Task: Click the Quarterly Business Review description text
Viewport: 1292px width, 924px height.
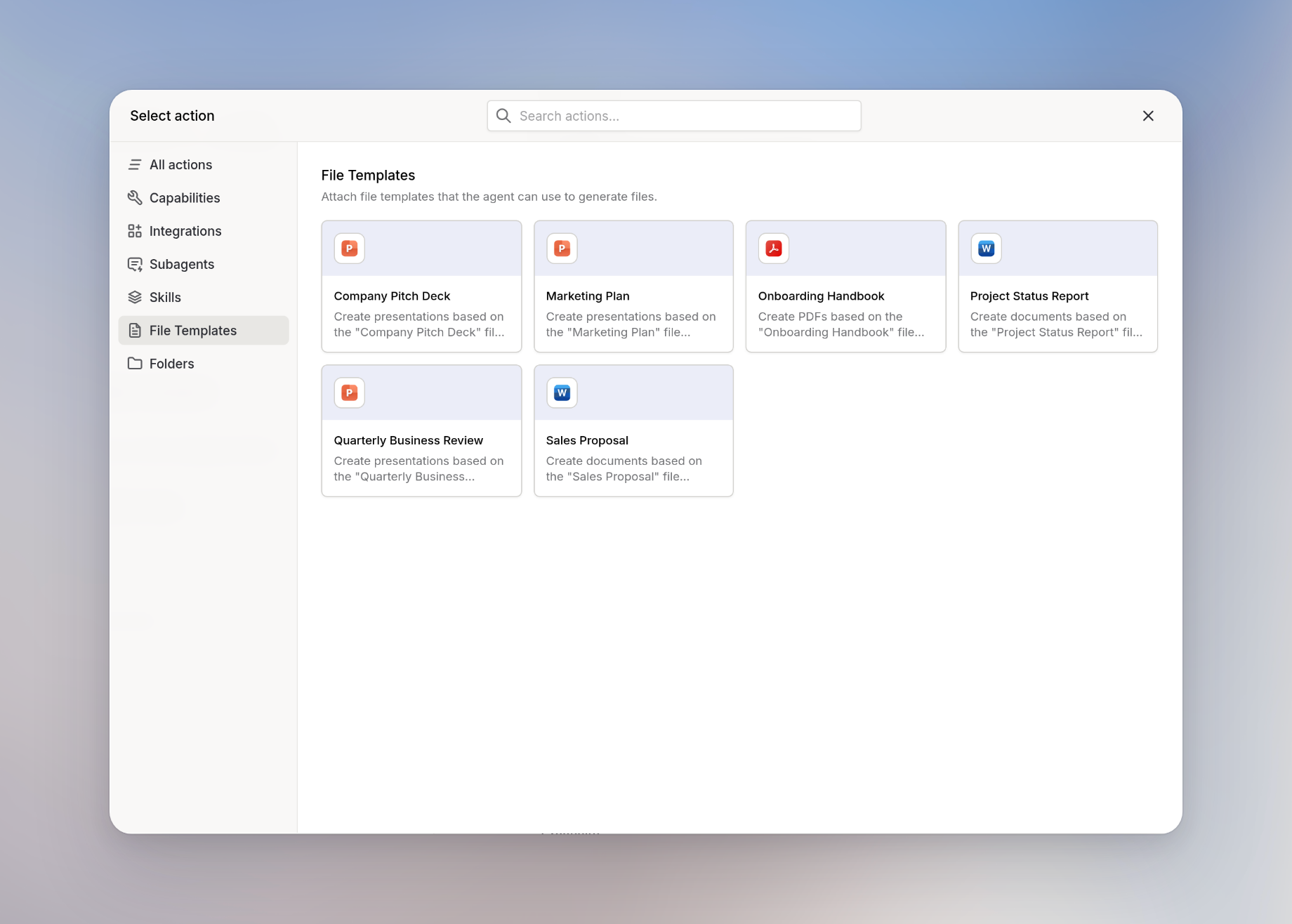Action: pos(419,468)
